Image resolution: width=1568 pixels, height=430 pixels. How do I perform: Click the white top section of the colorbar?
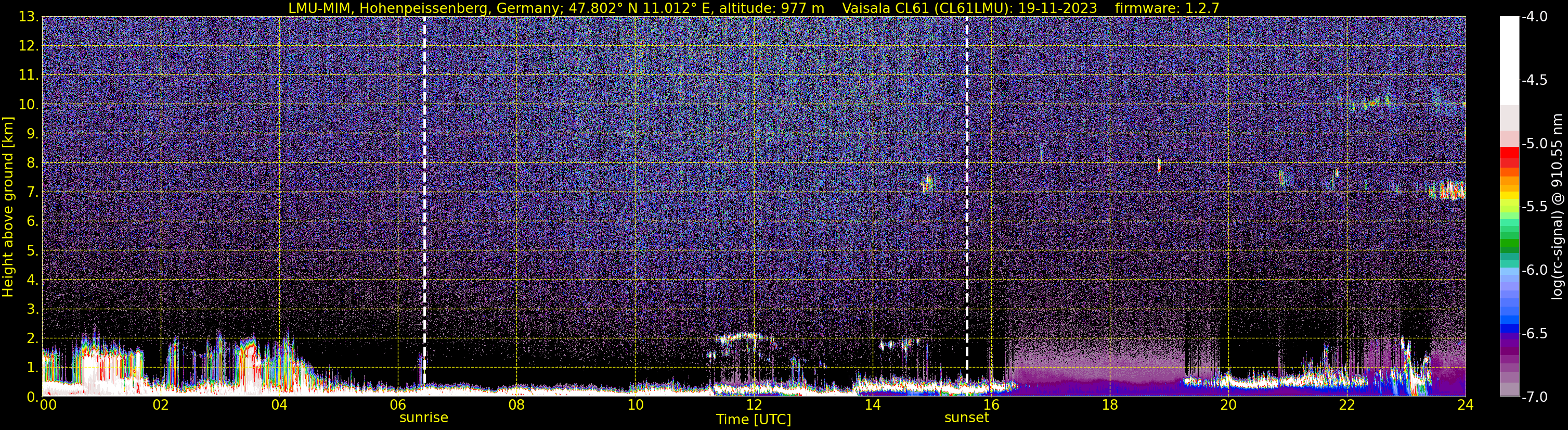point(1509,61)
